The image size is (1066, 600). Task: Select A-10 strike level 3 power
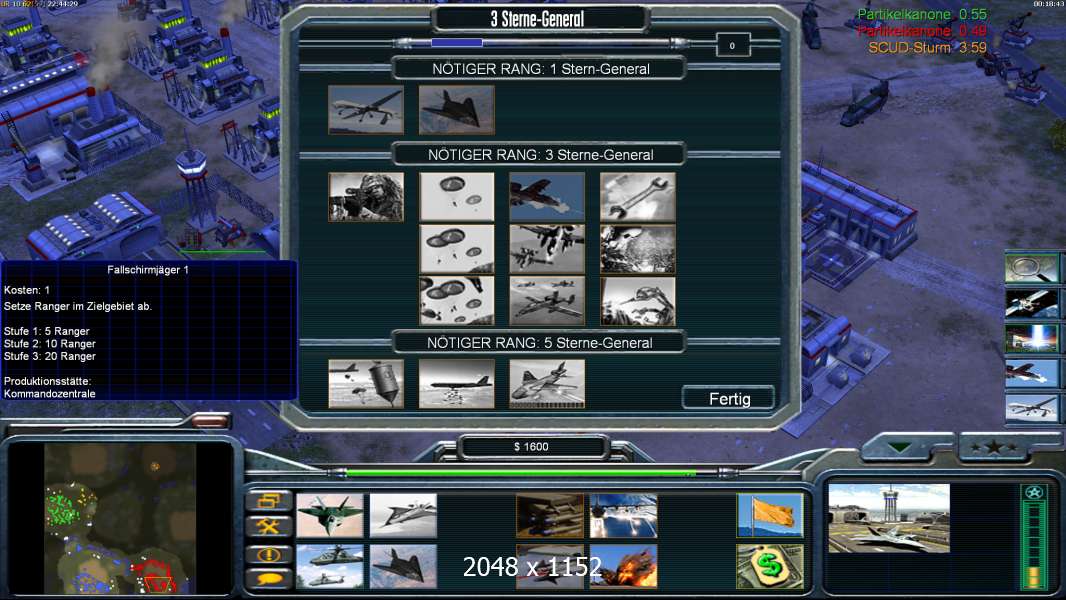point(547,301)
